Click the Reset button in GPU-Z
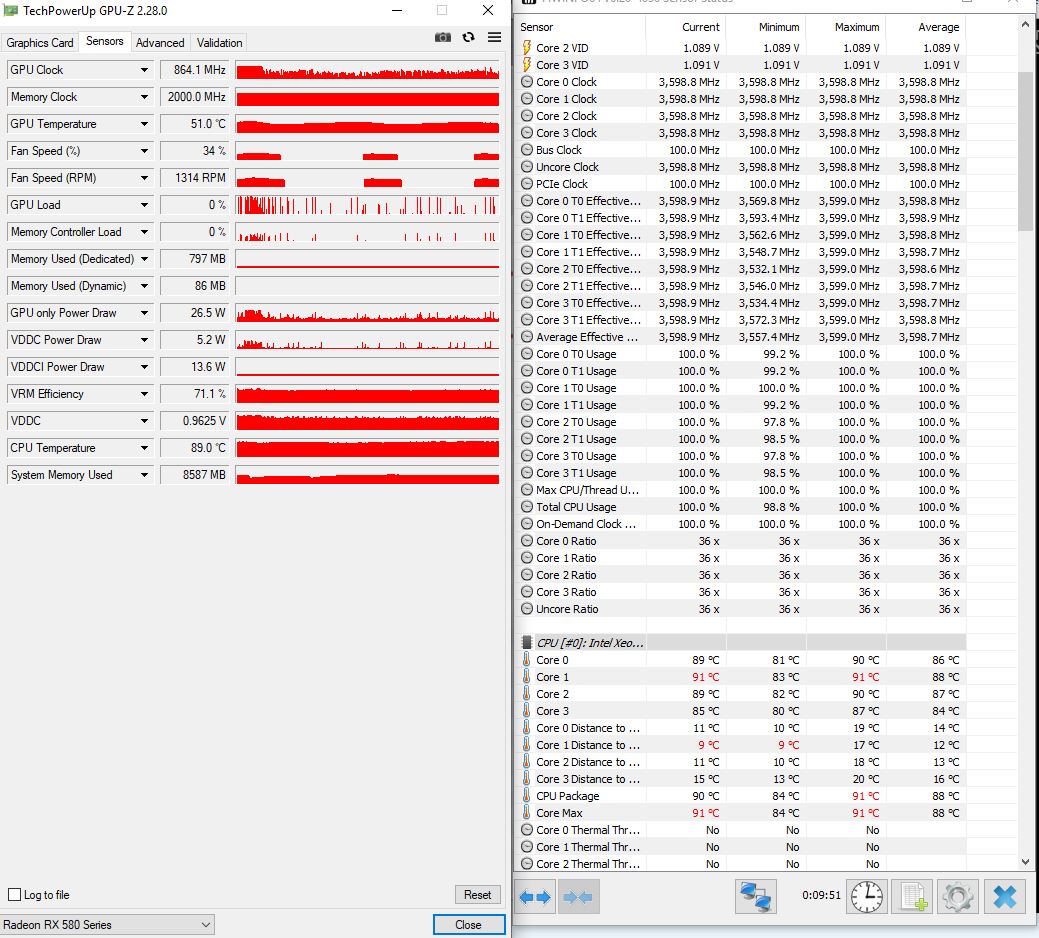This screenshot has width=1039, height=938. [x=478, y=895]
